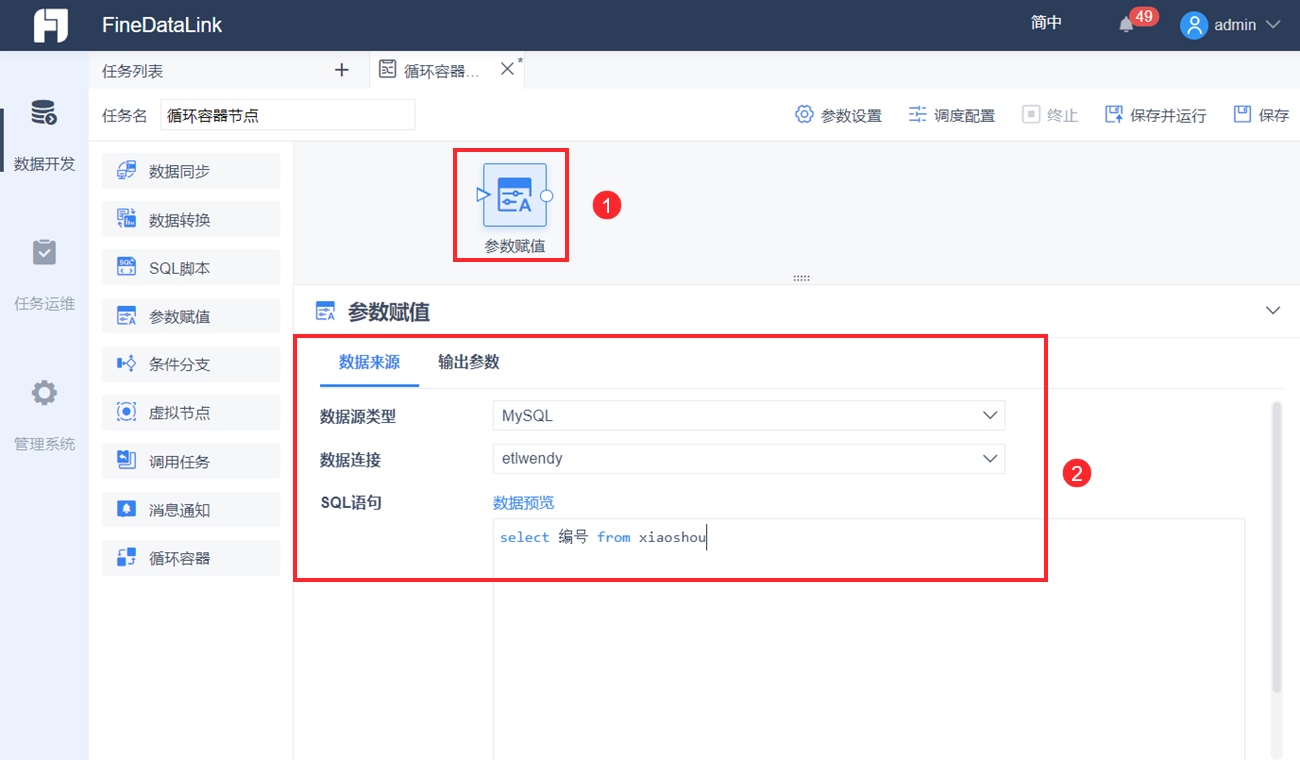Click the 任务运维 sidebar label
The height and width of the screenshot is (760, 1300).
click(x=44, y=304)
